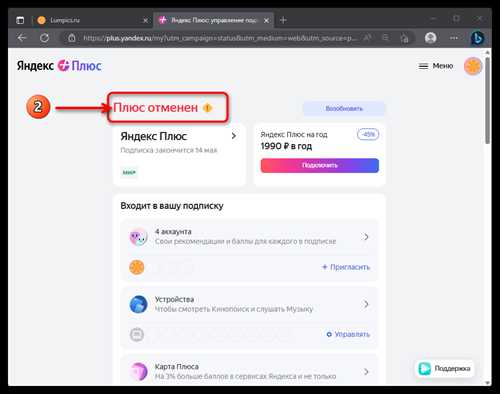This screenshot has height=394, width=500.
Task: Click the gray device icon under Устройства
Action: pos(137,335)
